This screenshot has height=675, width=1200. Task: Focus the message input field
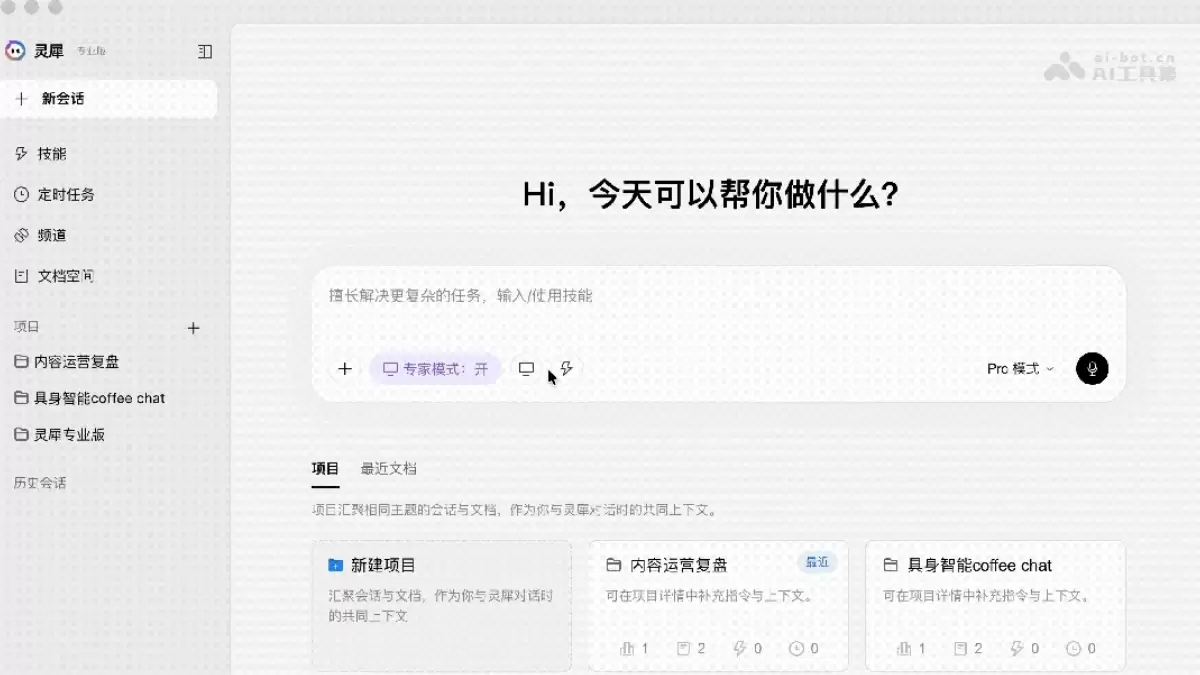(x=718, y=296)
